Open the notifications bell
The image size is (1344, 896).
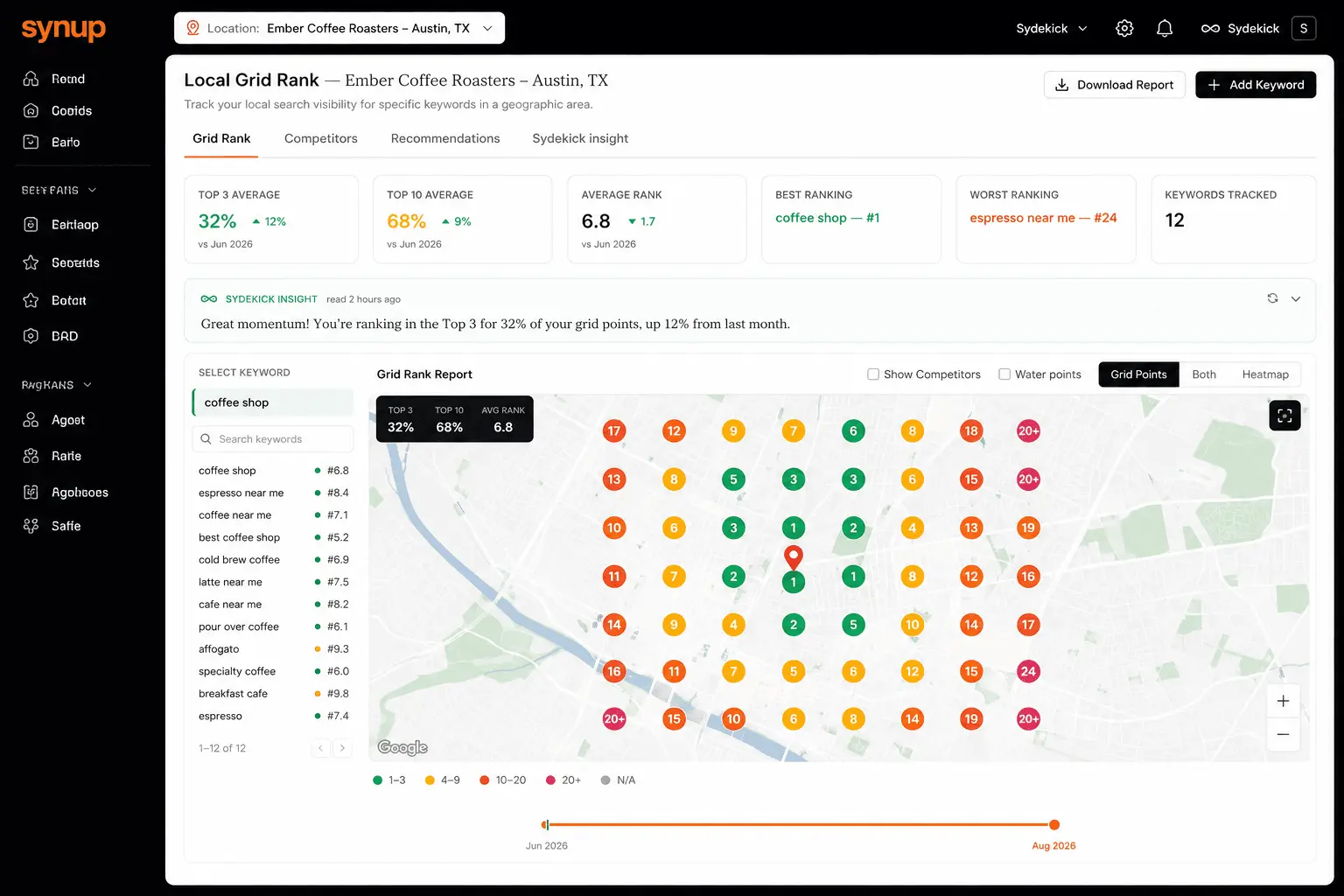point(1165,28)
